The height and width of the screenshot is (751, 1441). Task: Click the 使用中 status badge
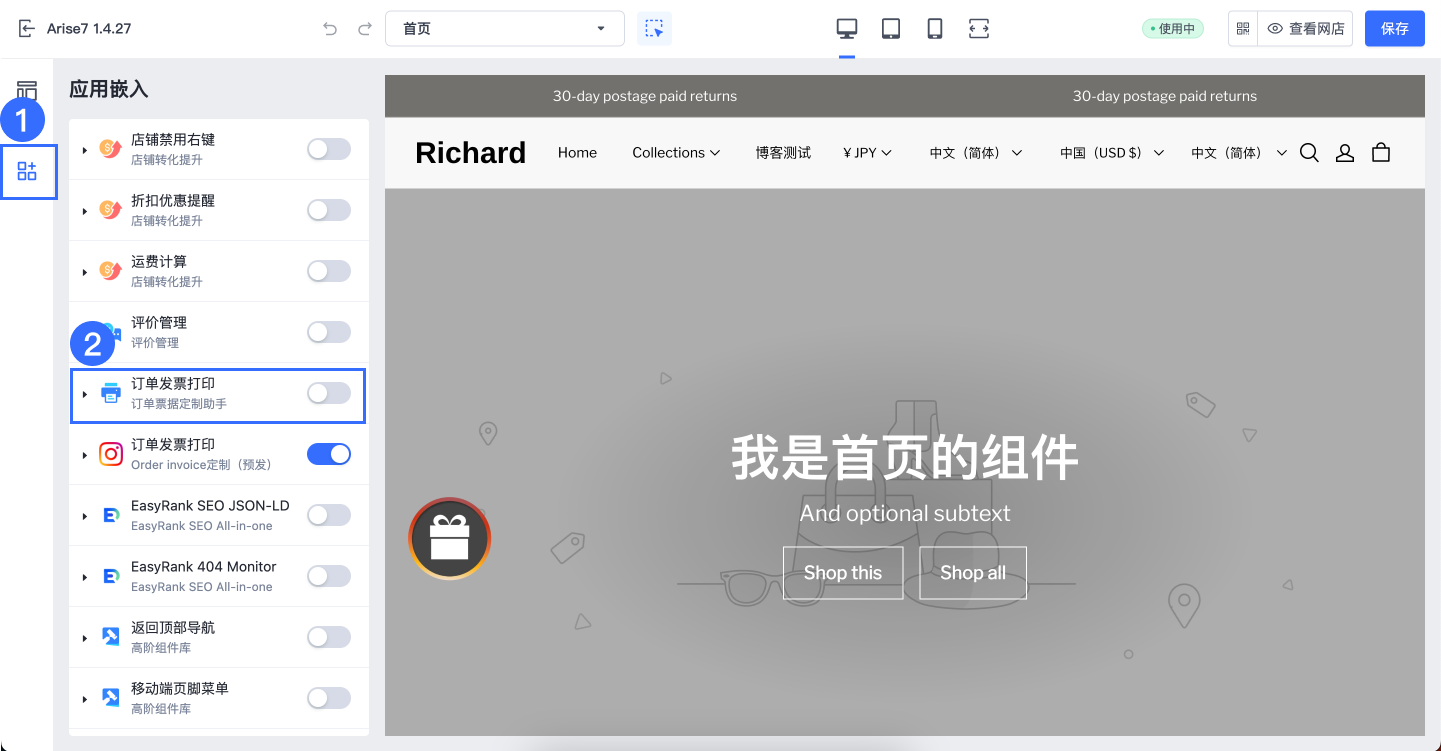coord(1173,29)
